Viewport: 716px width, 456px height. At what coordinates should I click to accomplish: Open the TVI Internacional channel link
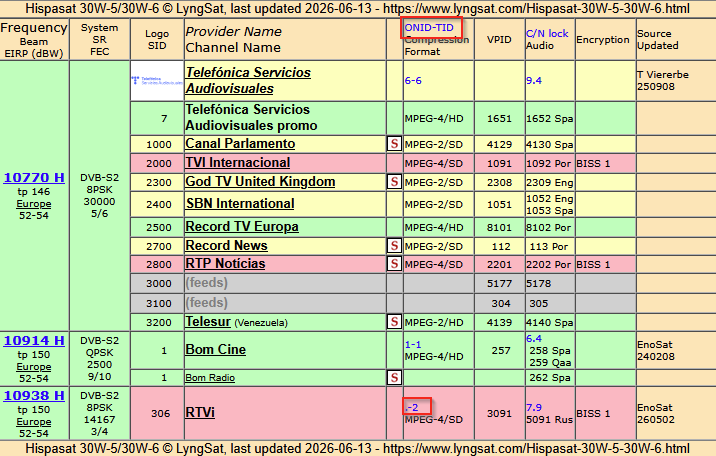(x=237, y=162)
